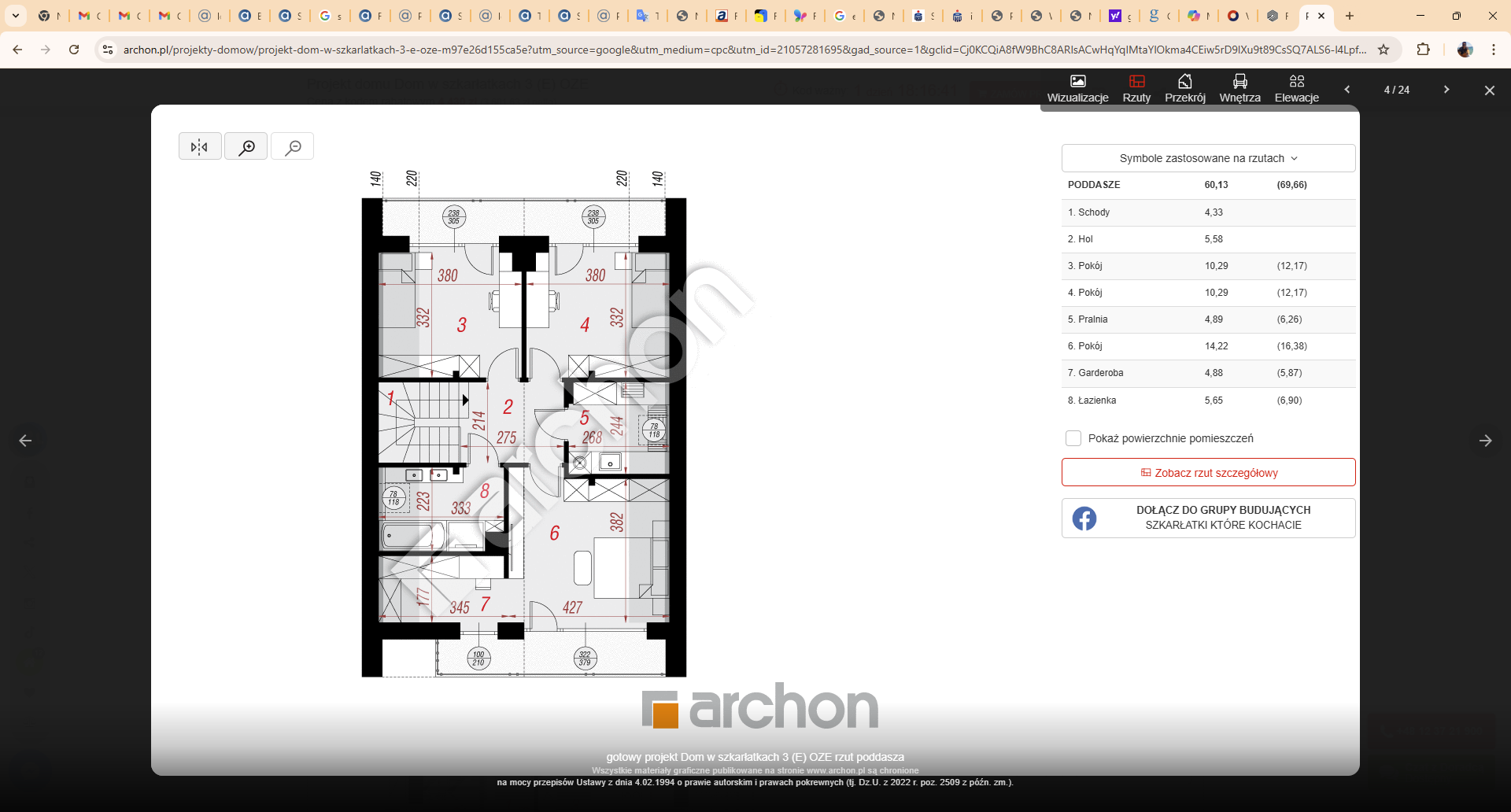The image size is (1511, 812).
Task: Open the Wizualizacje gallery section
Action: (1077, 88)
